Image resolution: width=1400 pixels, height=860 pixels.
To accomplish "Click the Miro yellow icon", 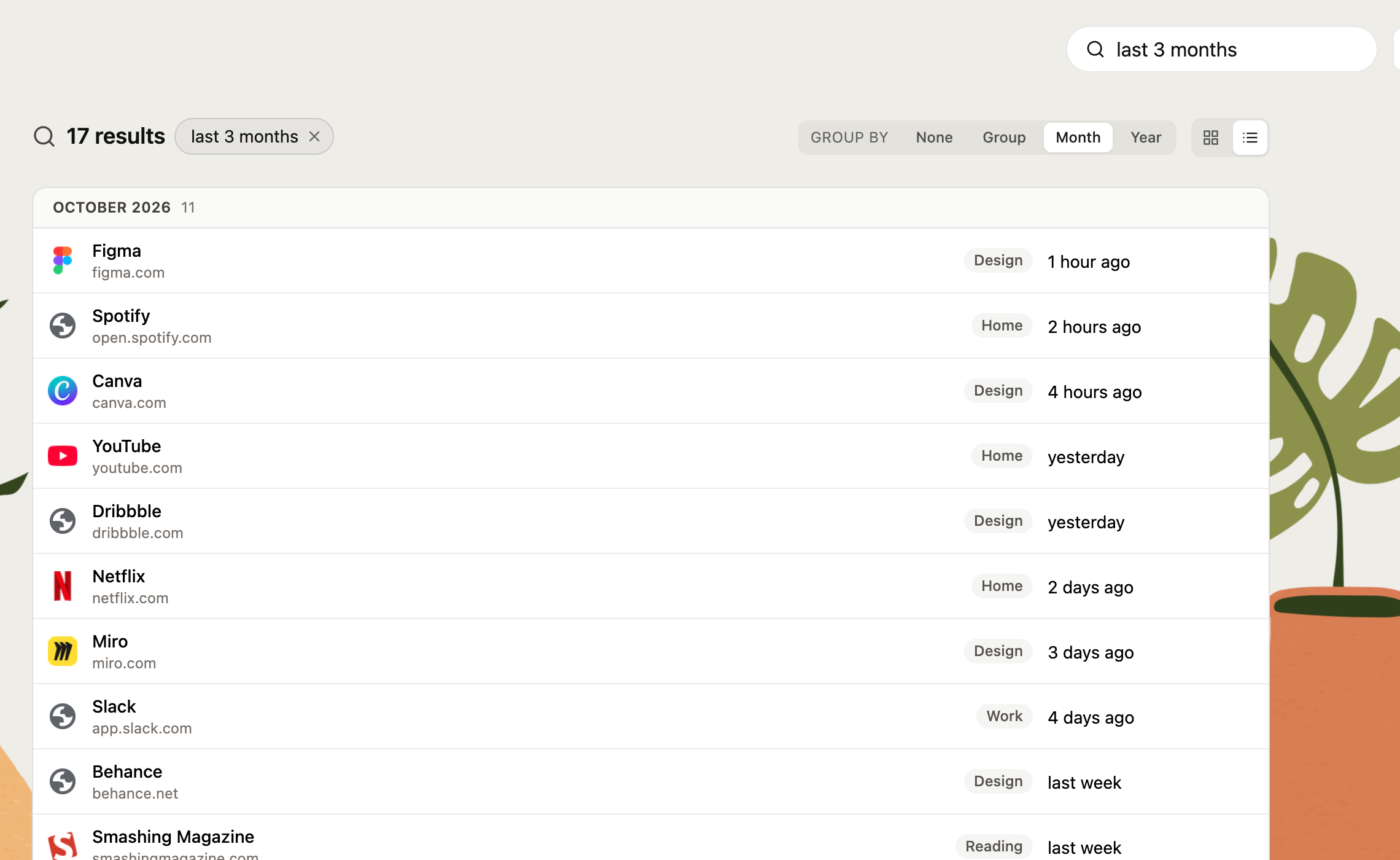I will point(63,651).
